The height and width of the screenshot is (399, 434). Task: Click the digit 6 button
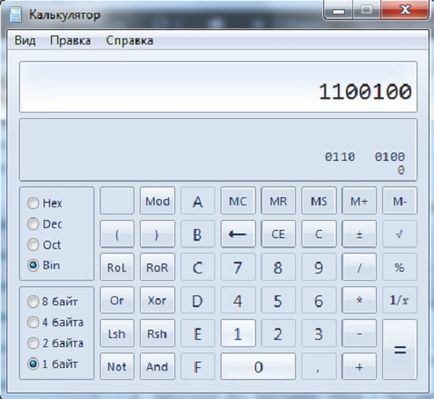click(x=319, y=300)
